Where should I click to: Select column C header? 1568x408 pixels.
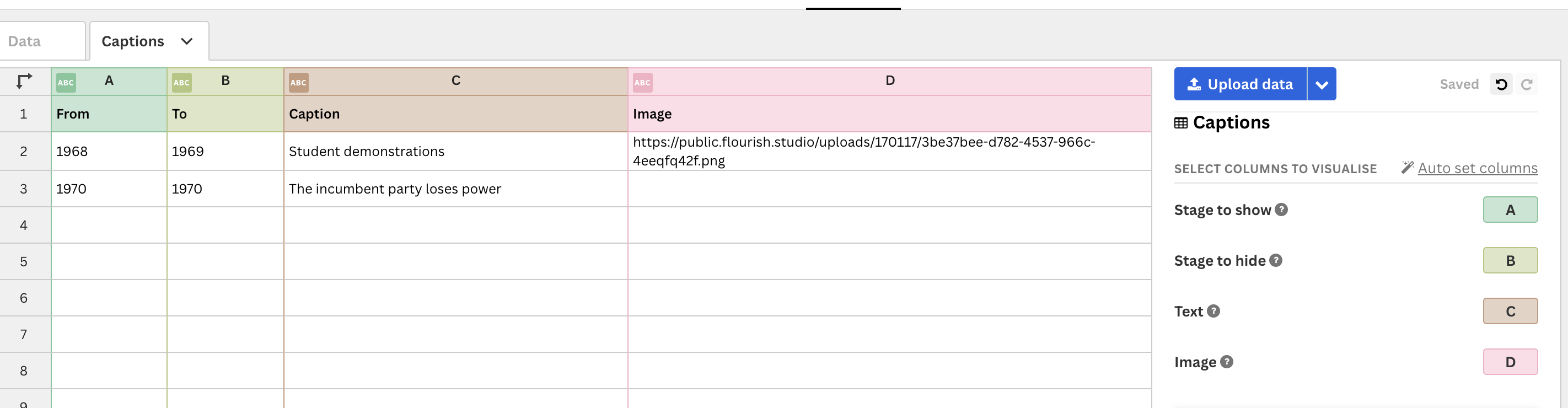tap(456, 82)
